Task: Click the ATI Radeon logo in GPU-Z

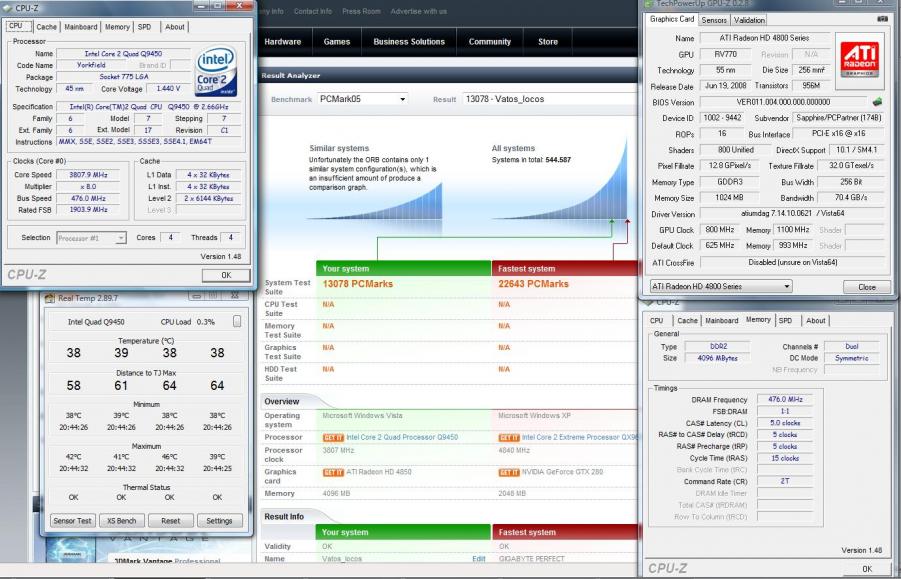Action: [x=860, y=59]
